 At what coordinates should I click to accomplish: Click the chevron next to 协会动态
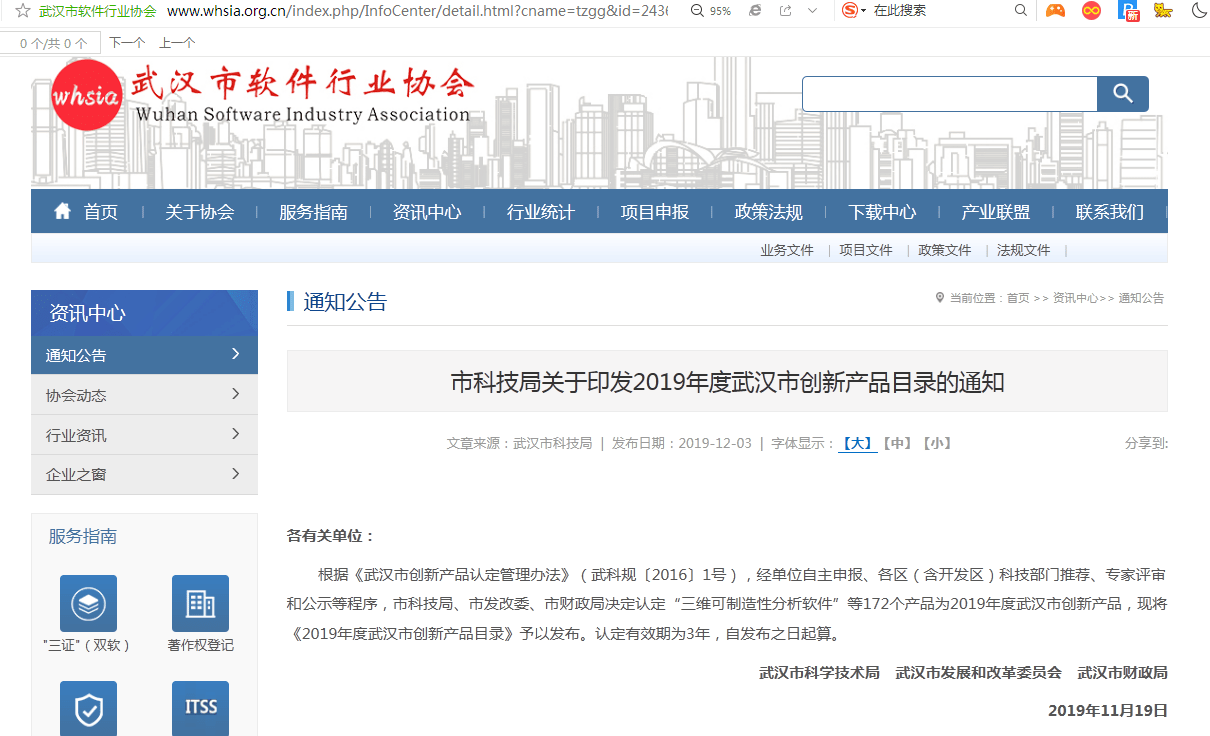tap(236, 394)
